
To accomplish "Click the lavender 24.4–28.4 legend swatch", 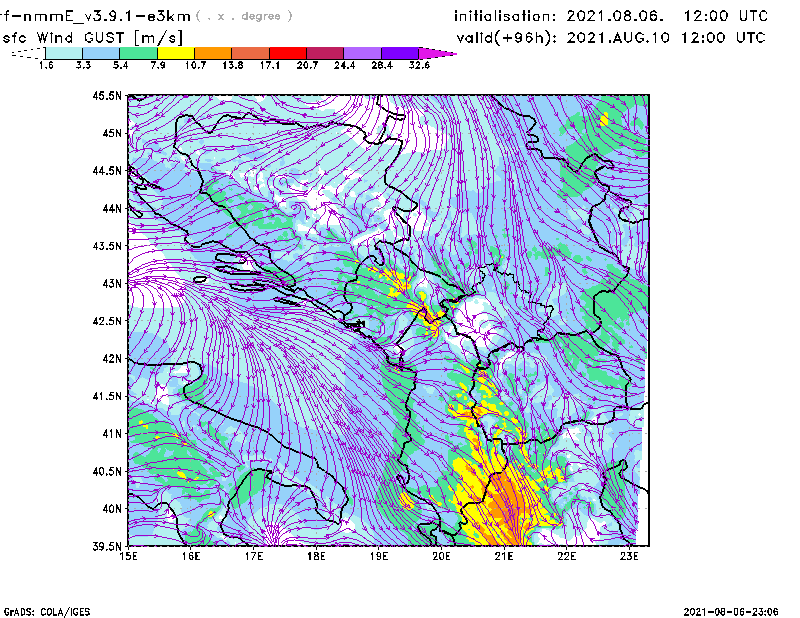I will [363, 53].
